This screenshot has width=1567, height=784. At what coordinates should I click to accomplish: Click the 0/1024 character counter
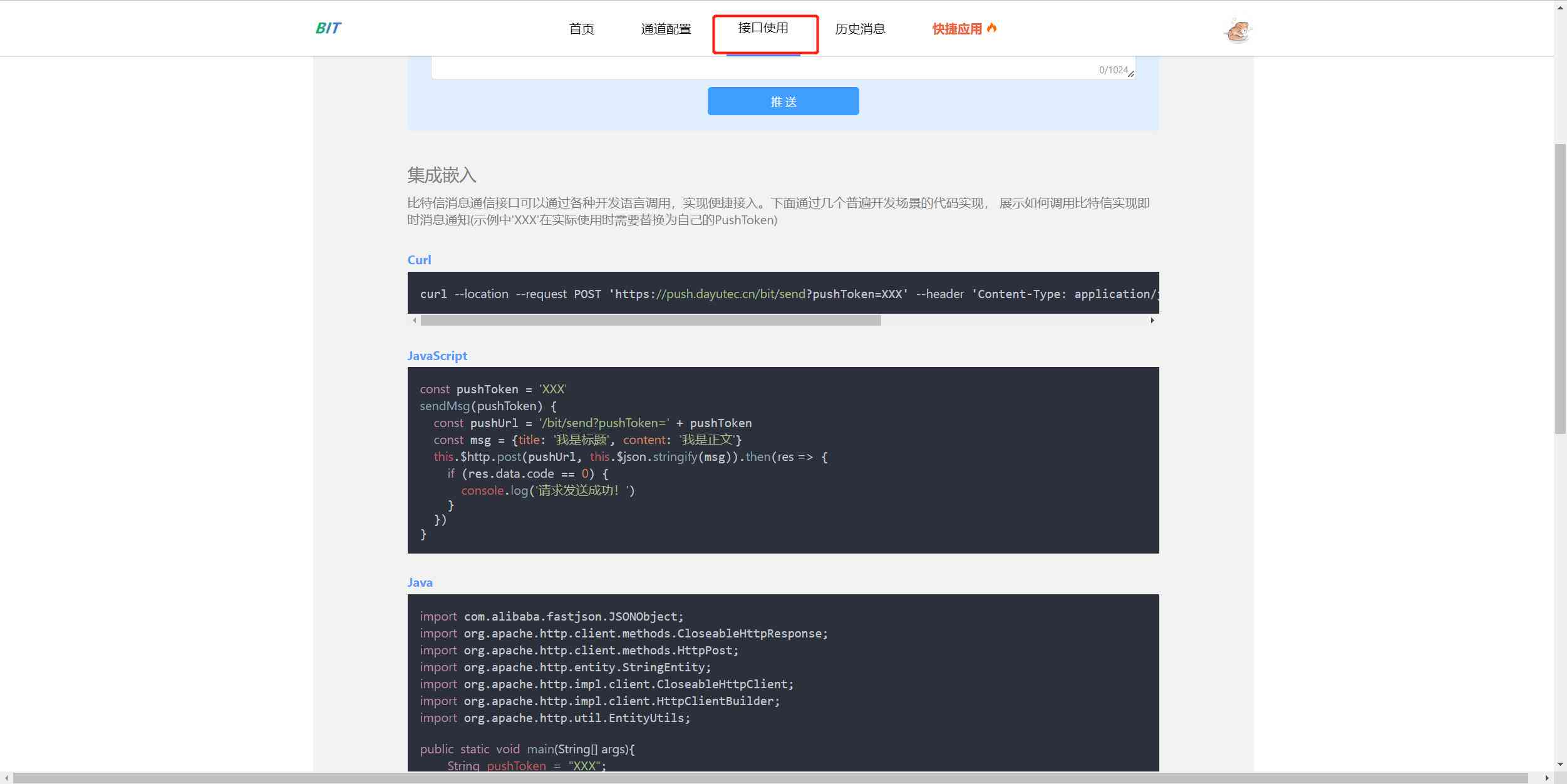pyautogui.click(x=1113, y=70)
